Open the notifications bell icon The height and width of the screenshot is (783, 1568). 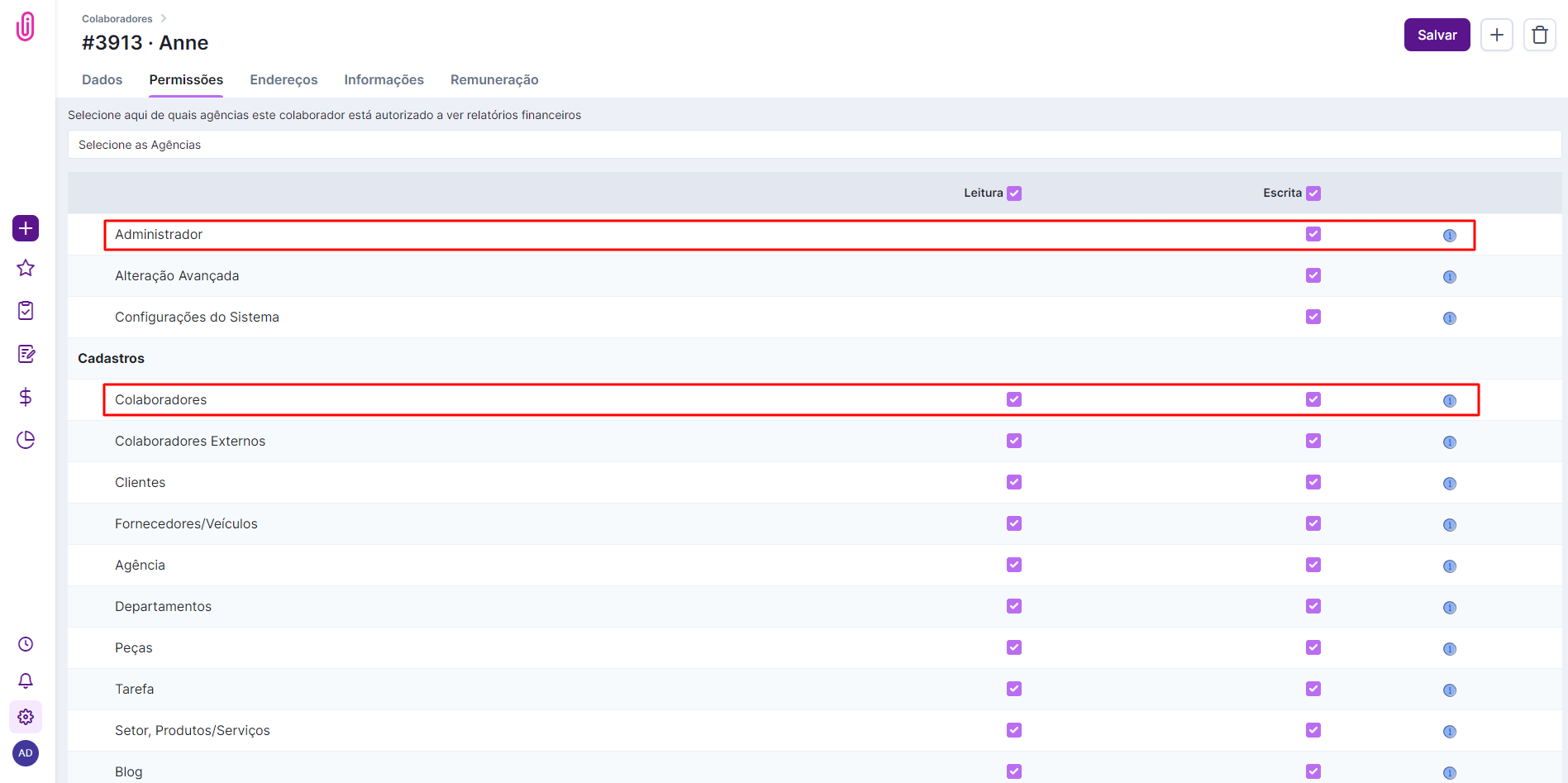(x=26, y=680)
